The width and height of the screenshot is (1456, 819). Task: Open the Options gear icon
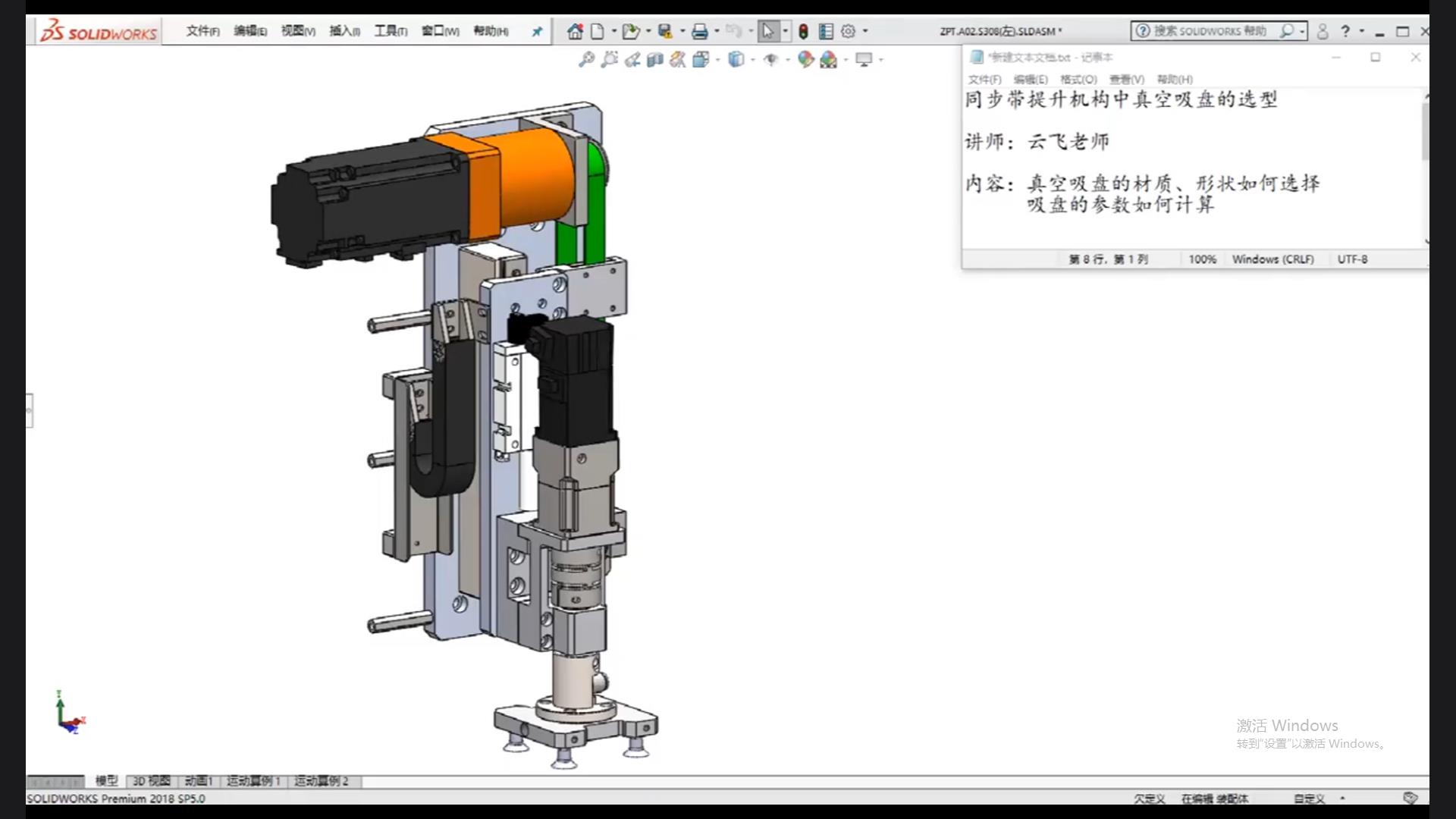click(x=848, y=31)
